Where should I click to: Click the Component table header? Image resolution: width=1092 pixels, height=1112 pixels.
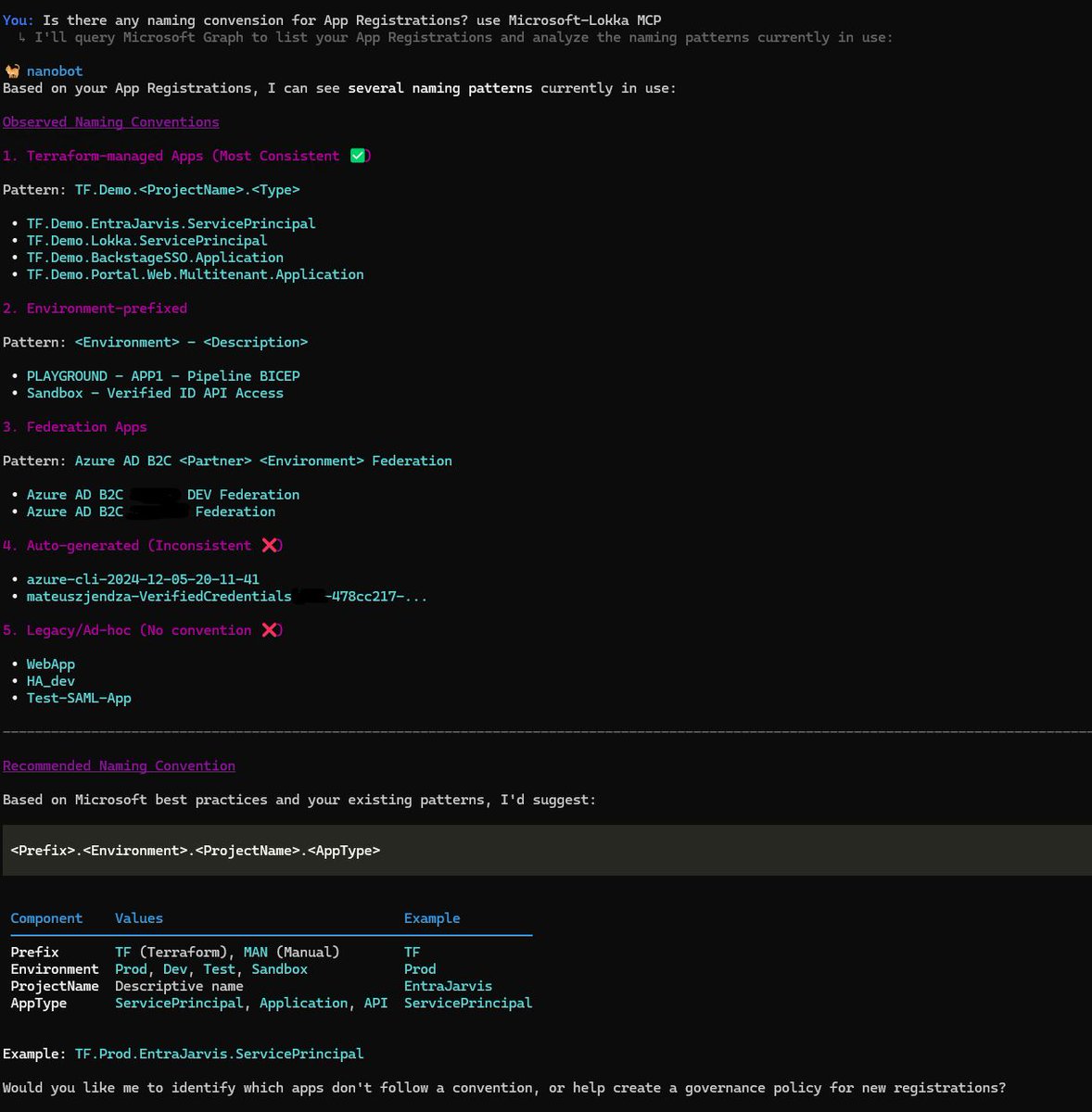click(x=46, y=918)
